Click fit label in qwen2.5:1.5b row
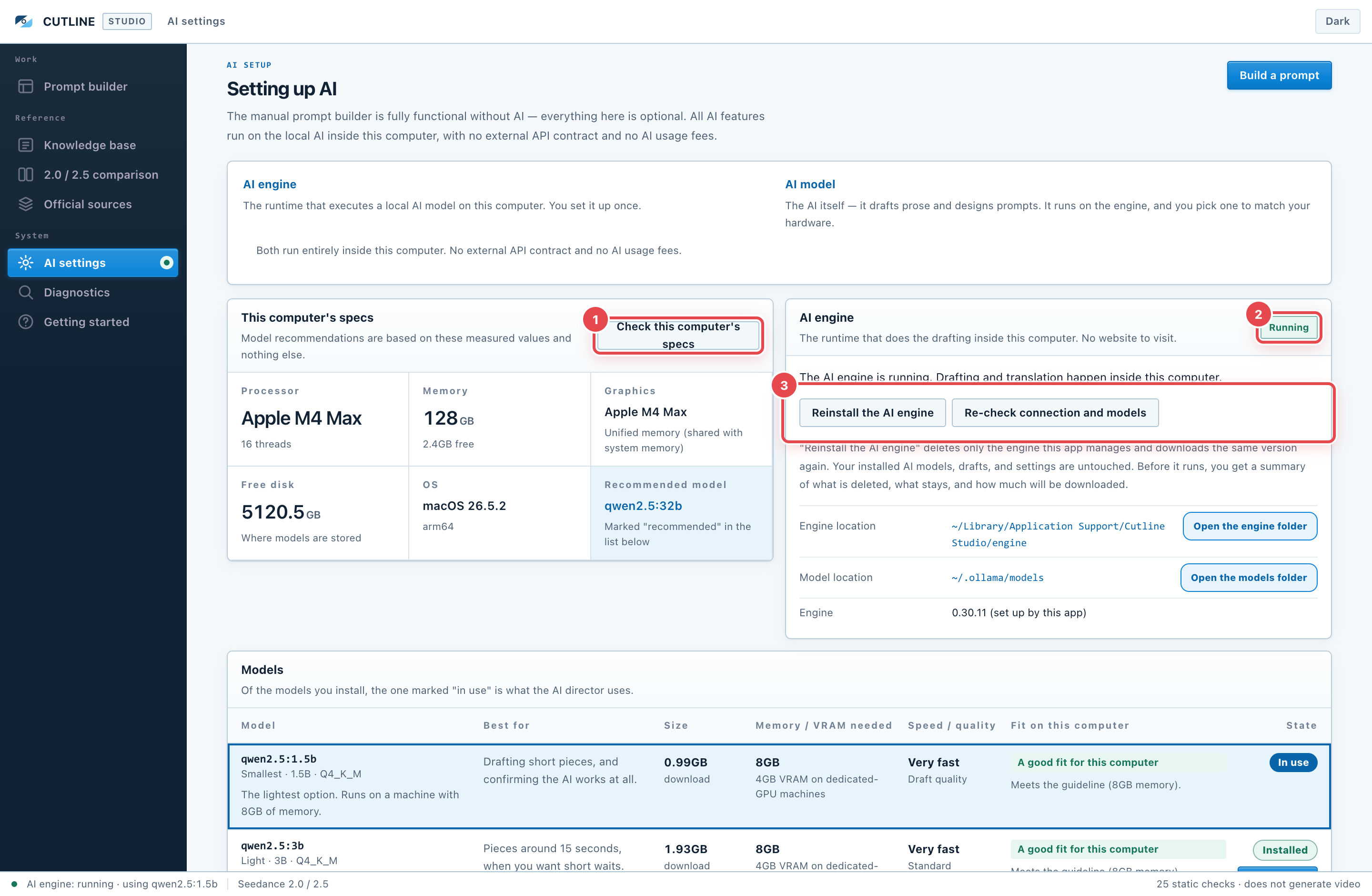The width and height of the screenshot is (1372, 896). 1118,762
